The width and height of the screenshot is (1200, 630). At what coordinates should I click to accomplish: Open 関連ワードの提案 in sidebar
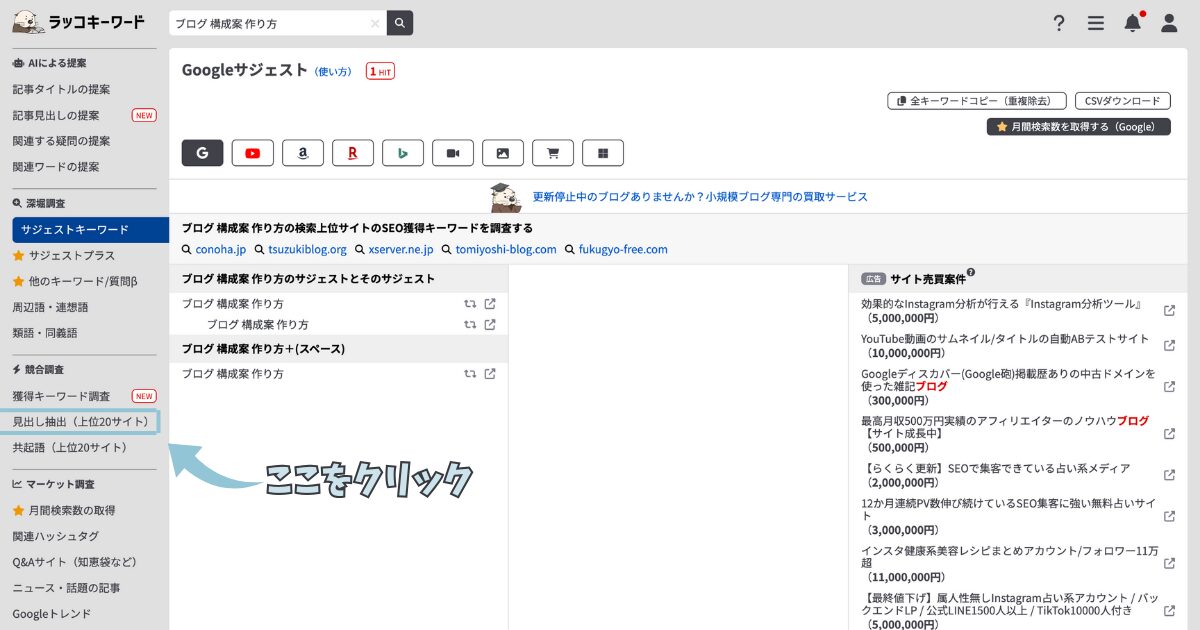[x=56, y=167]
